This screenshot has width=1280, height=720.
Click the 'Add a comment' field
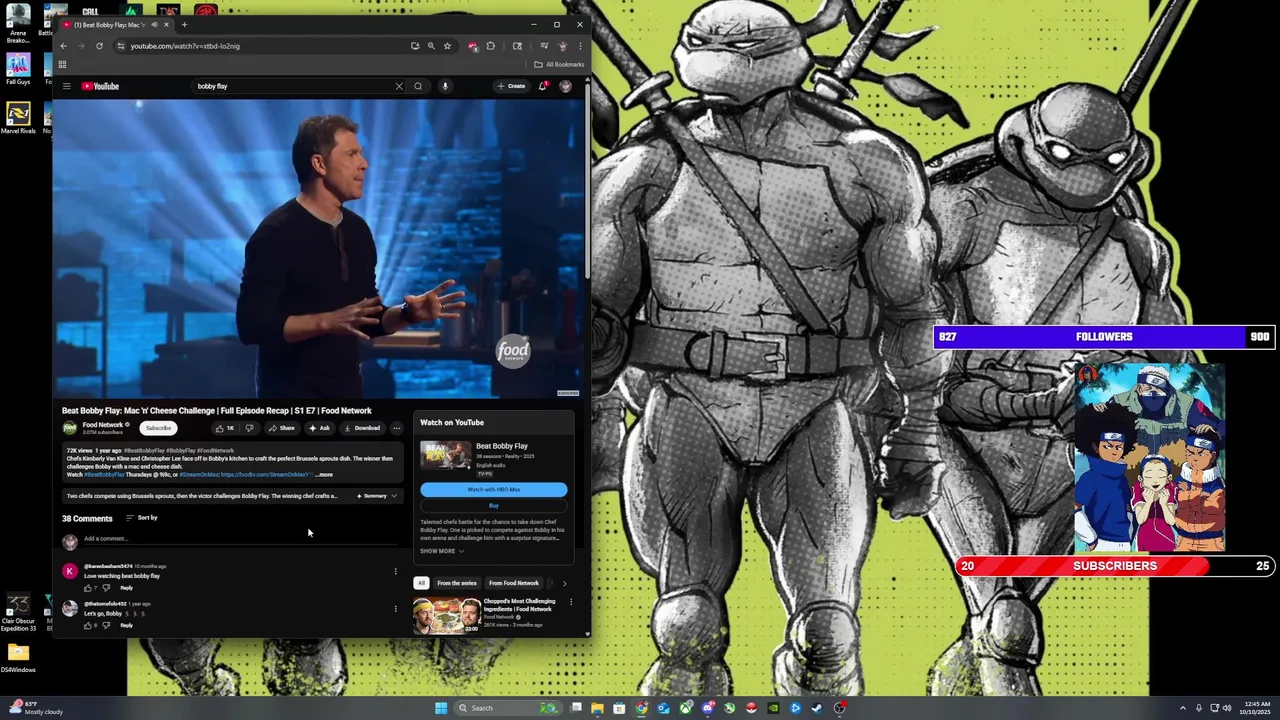[x=240, y=539]
